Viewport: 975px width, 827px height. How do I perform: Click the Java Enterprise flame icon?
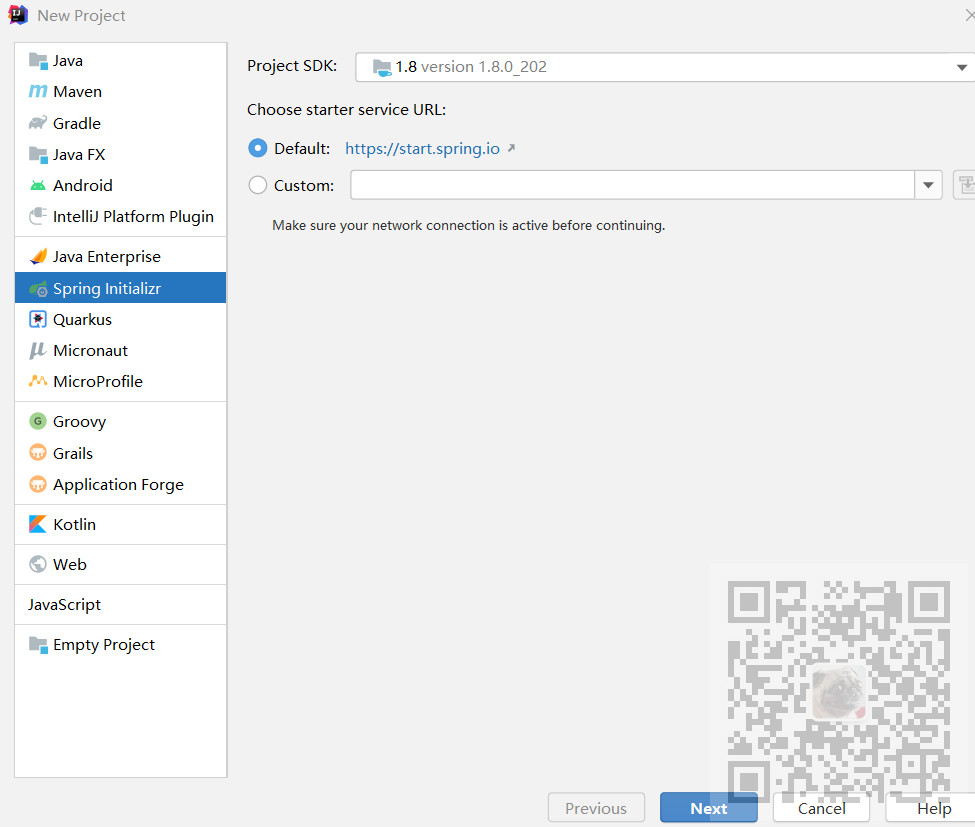click(x=38, y=256)
